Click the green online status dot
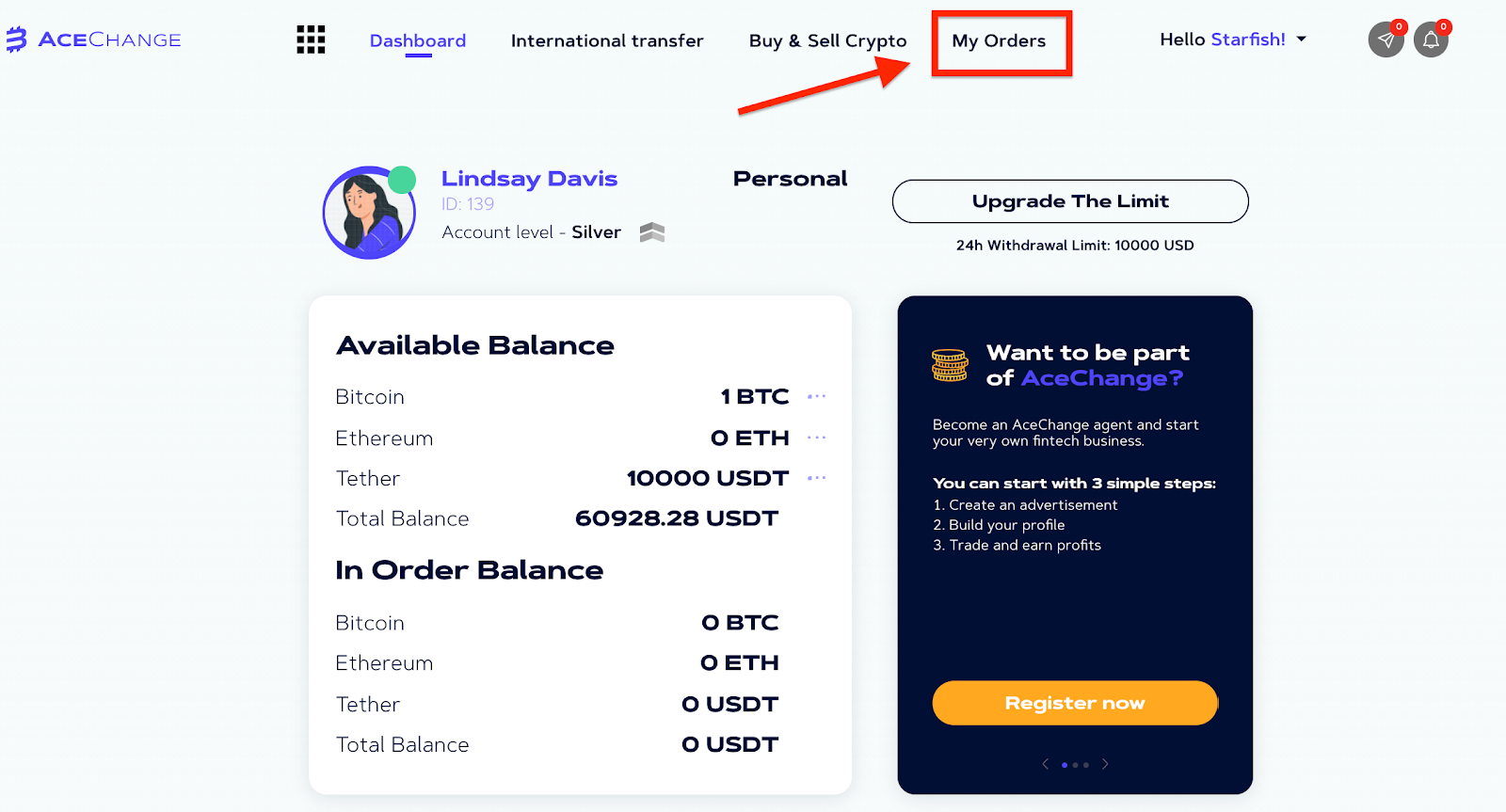Viewport: 1506px width, 812px height. [402, 180]
